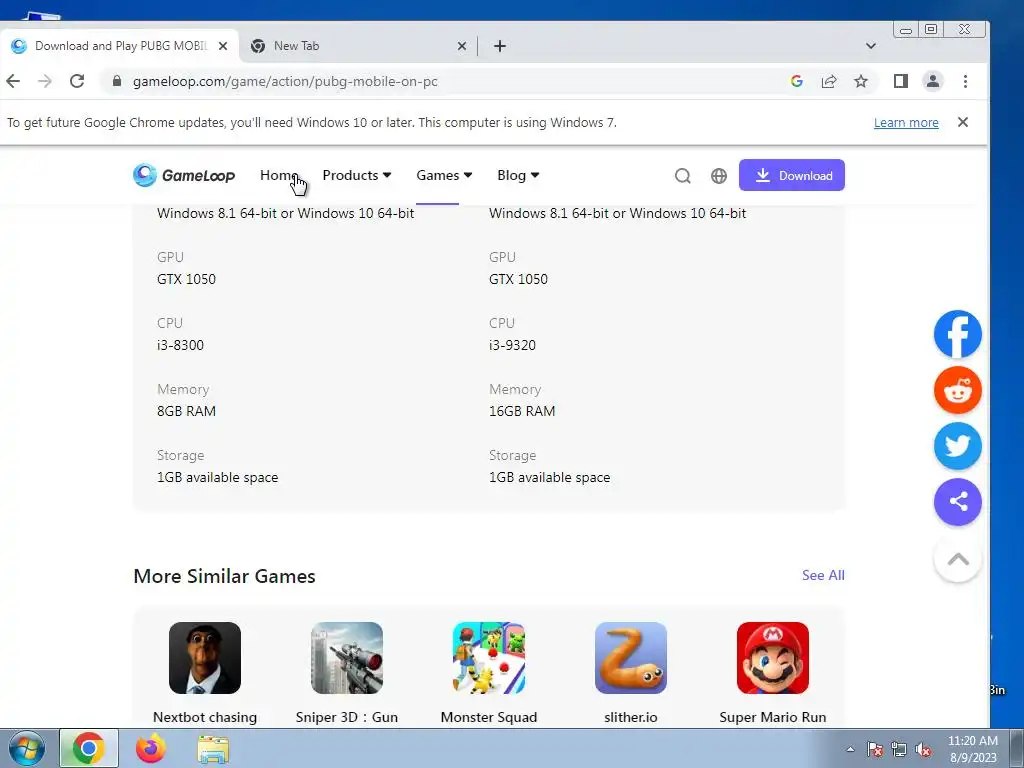Image resolution: width=1024 pixels, height=768 pixels.
Task: Expand the Blog dropdown menu
Action: pos(518,175)
